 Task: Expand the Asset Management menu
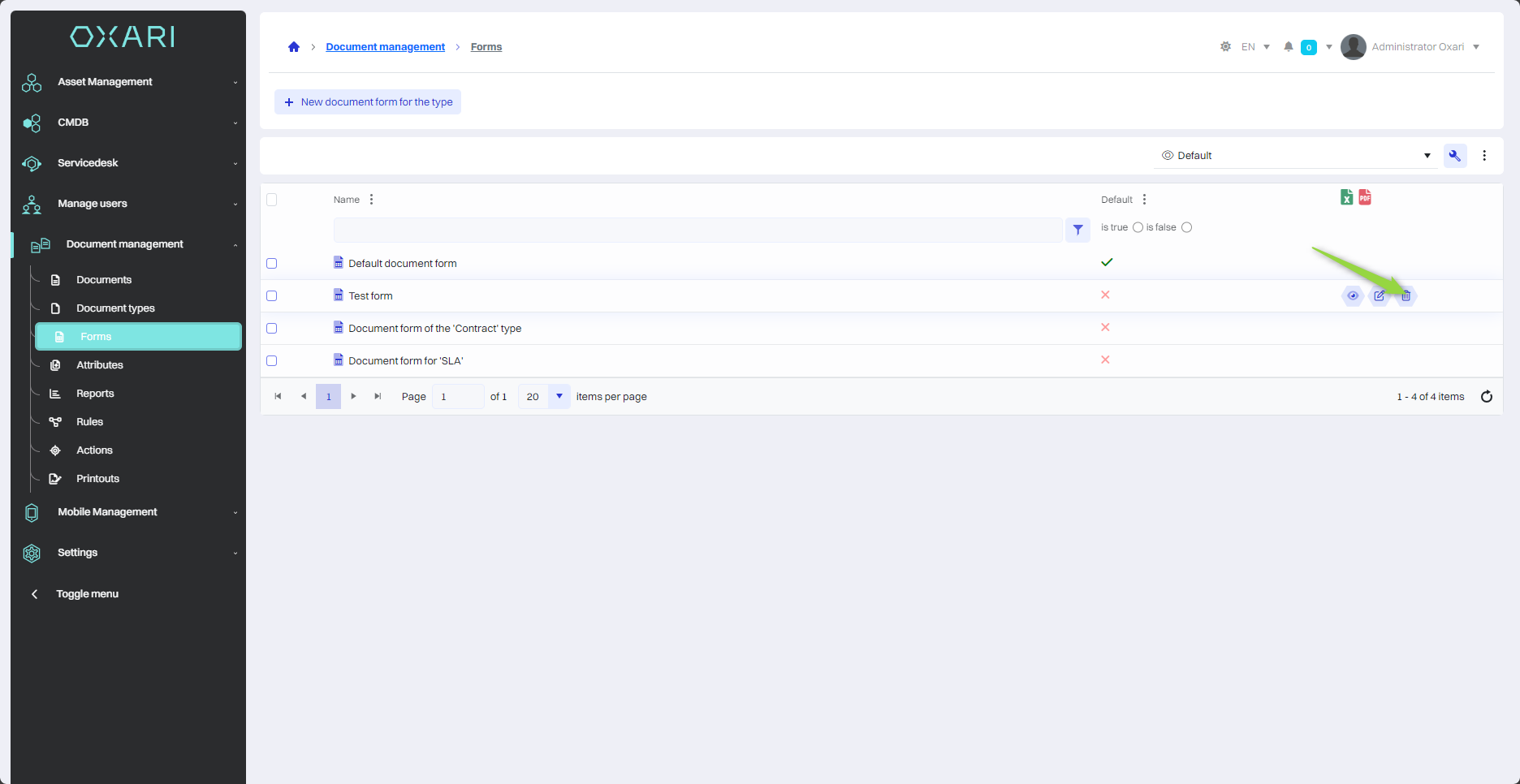coord(130,82)
